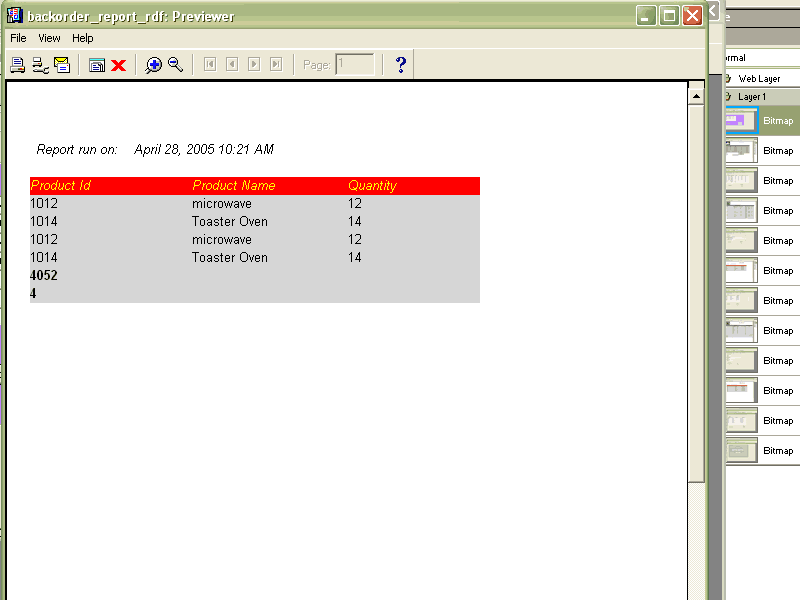Jump to the last page button
This screenshot has width=800, height=600.
[276, 65]
